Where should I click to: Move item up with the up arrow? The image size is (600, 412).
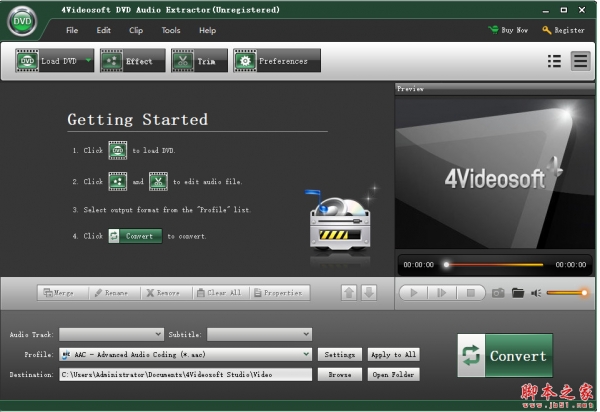[x=349, y=293]
